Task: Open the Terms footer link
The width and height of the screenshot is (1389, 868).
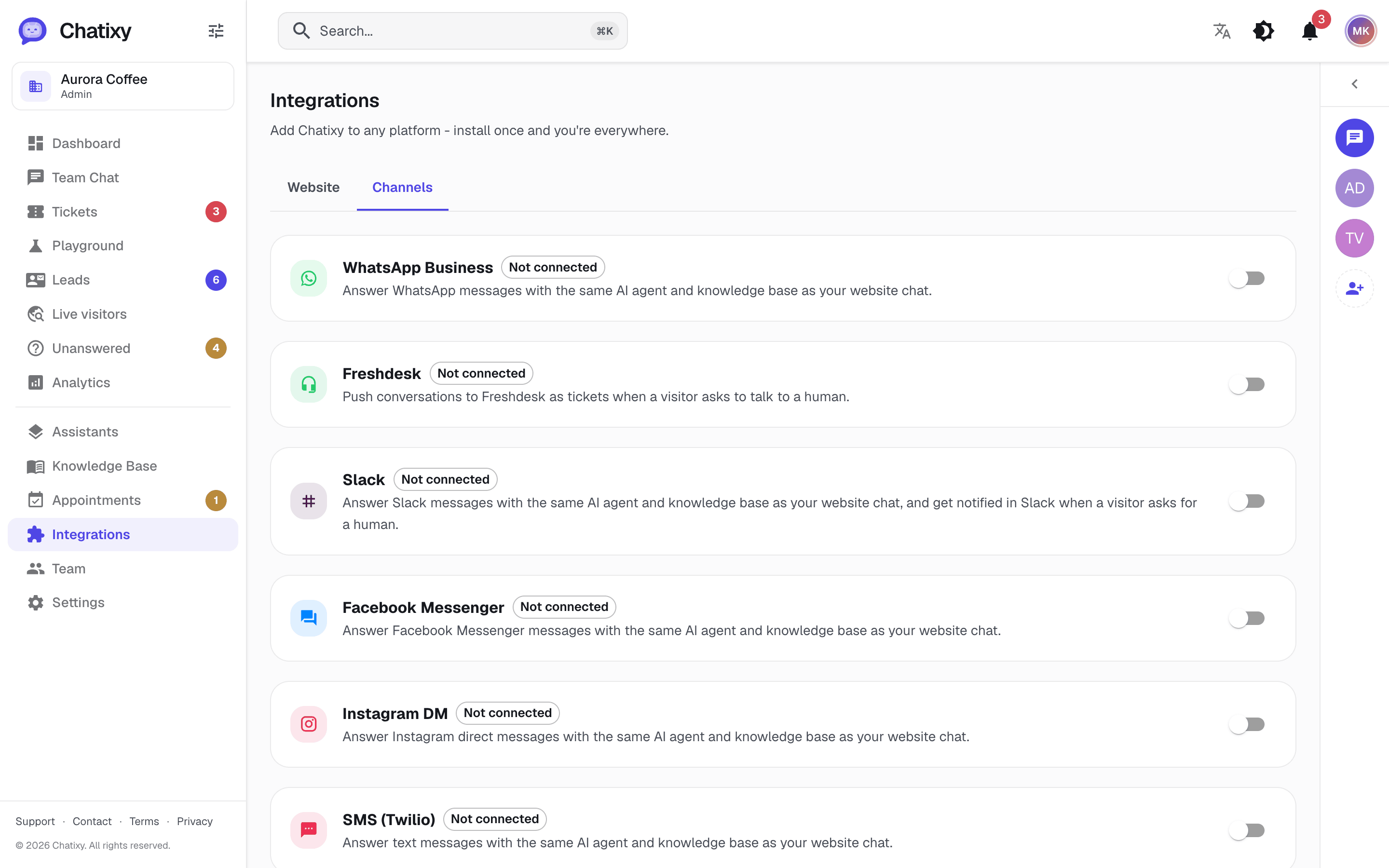Action: pyautogui.click(x=144, y=822)
